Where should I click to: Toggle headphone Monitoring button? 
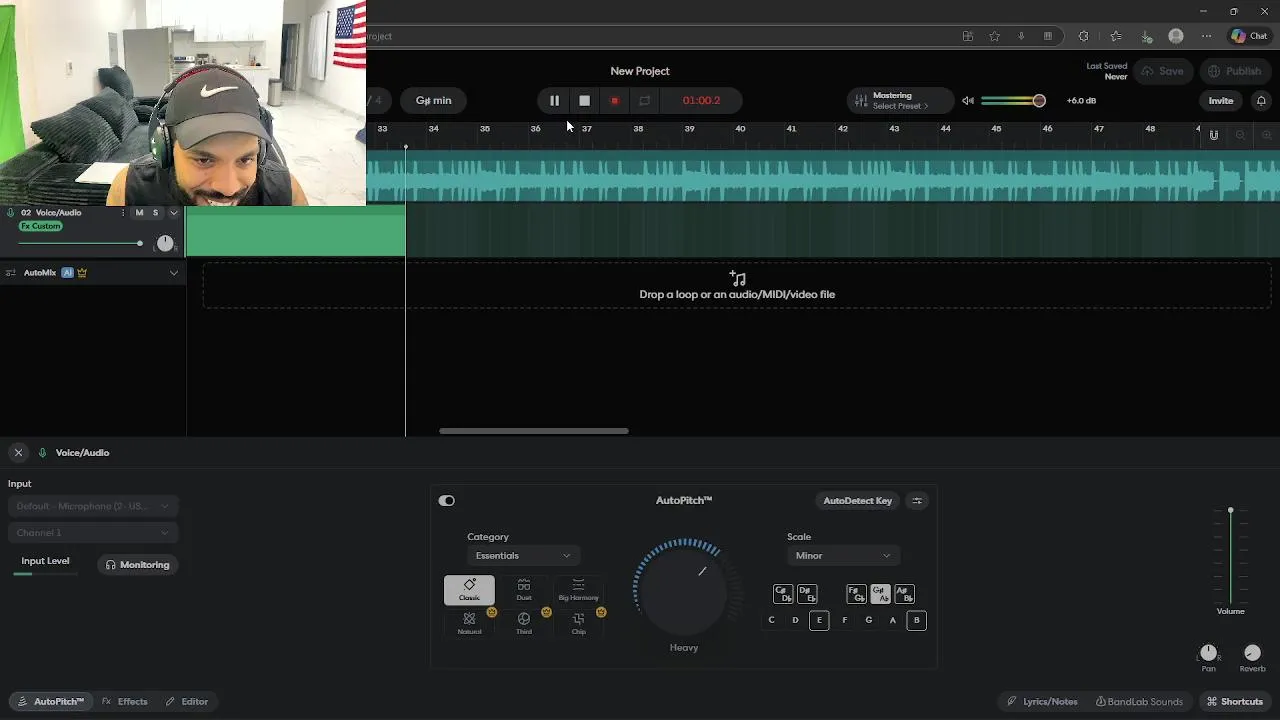click(138, 565)
